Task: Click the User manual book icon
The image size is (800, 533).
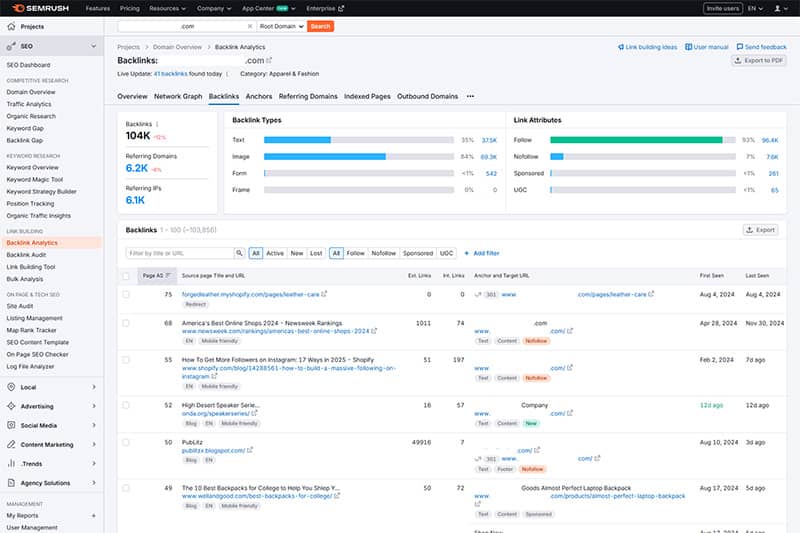Action: (688, 47)
